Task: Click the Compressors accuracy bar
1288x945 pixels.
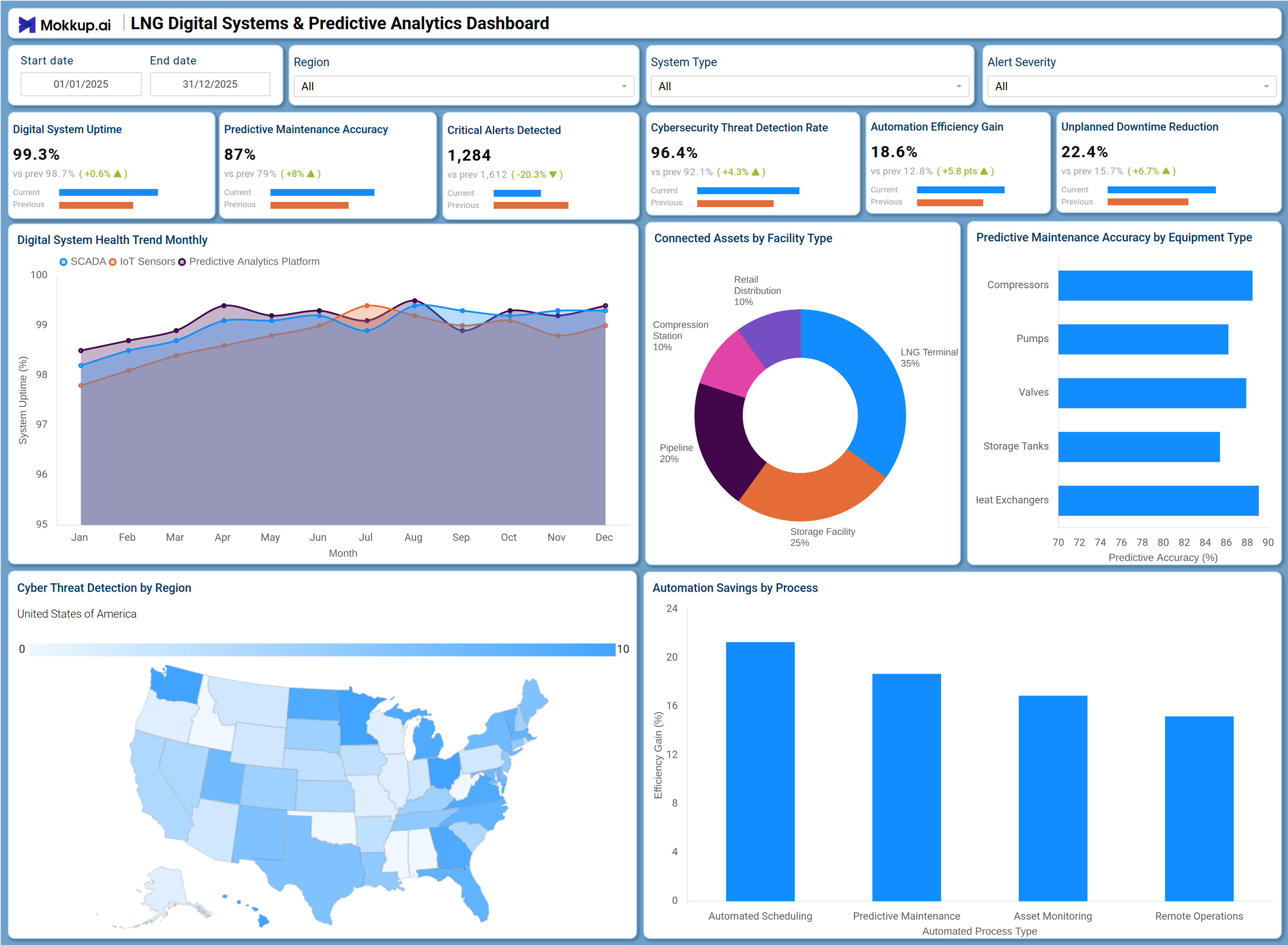Action: tap(1155, 286)
